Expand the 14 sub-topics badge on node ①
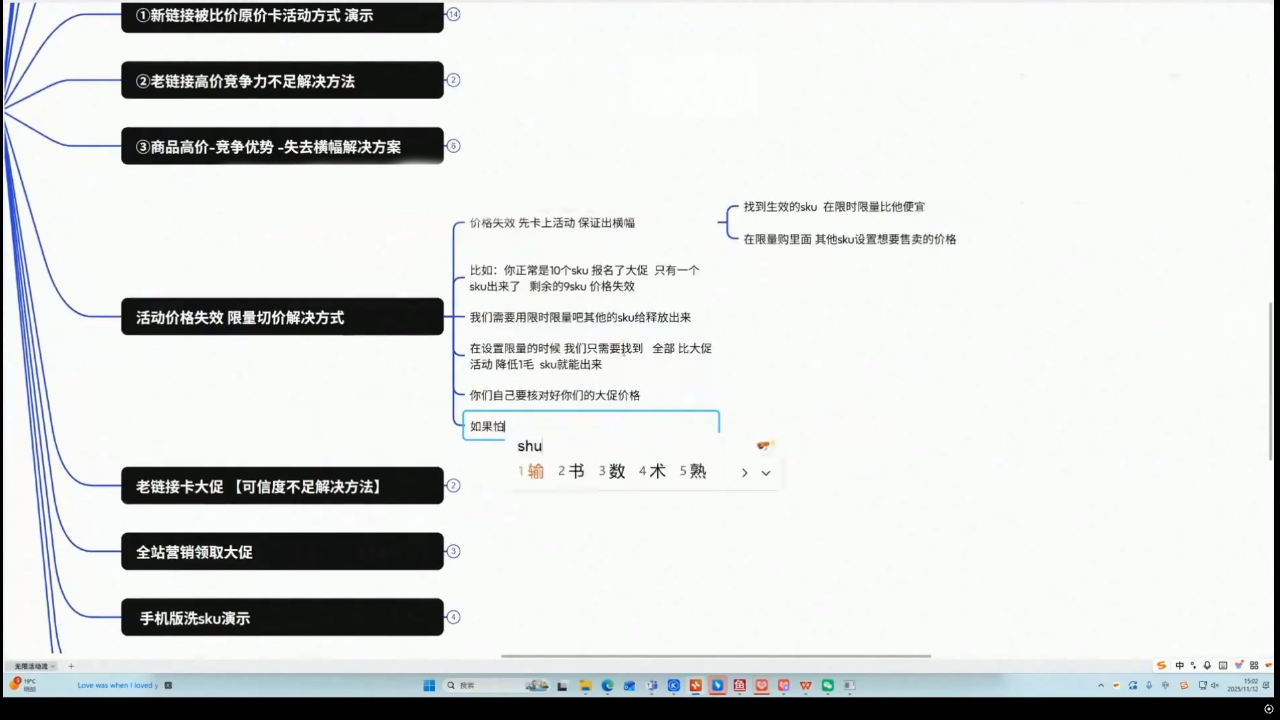This screenshot has height=720, width=1280. click(x=453, y=14)
